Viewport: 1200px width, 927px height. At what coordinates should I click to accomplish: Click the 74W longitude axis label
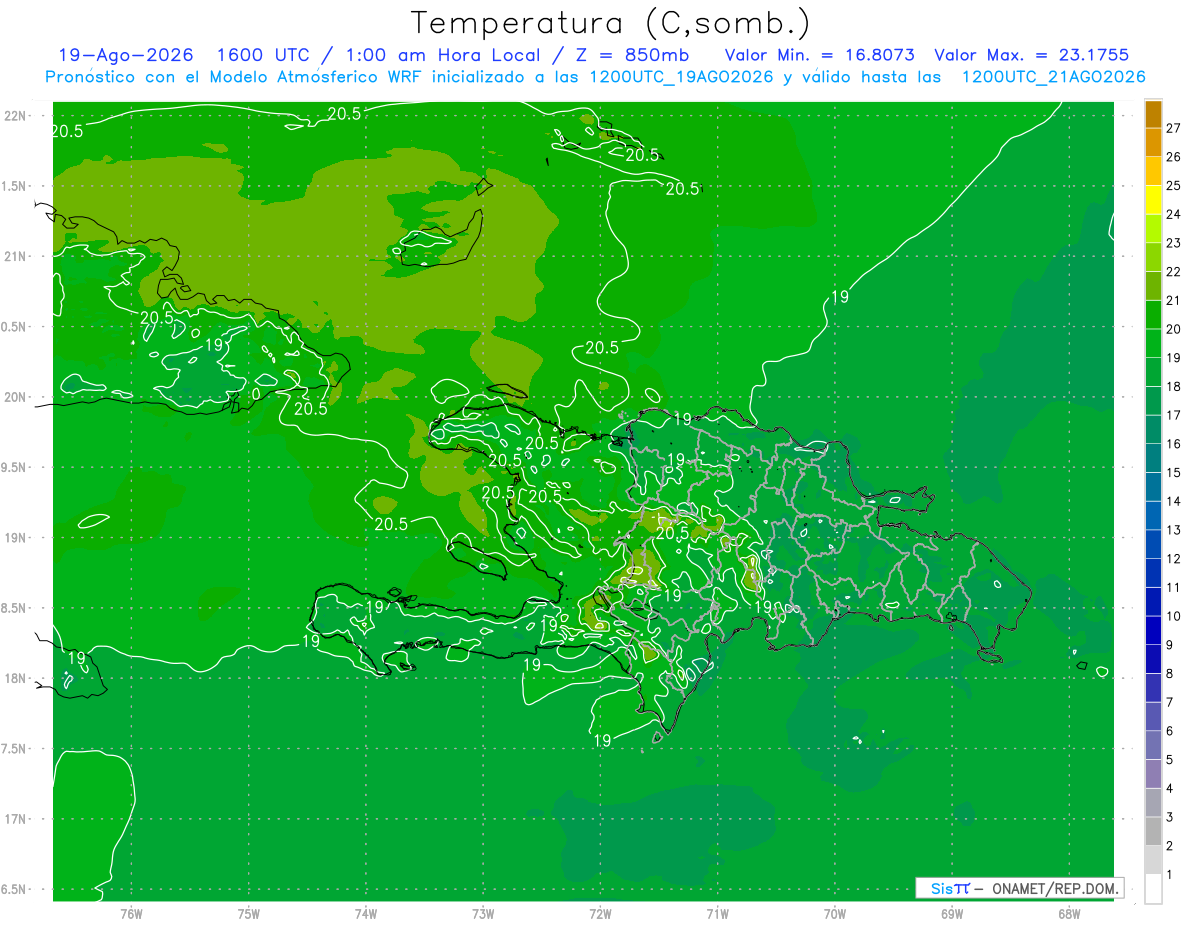(x=366, y=913)
